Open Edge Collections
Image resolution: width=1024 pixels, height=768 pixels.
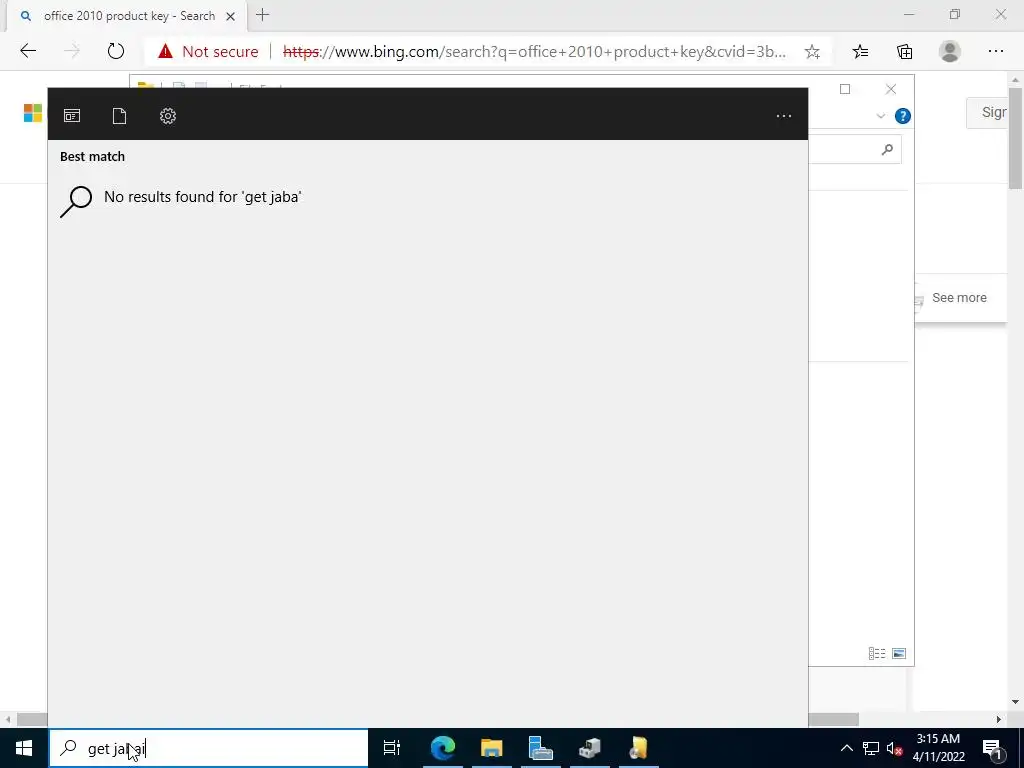coord(904,52)
